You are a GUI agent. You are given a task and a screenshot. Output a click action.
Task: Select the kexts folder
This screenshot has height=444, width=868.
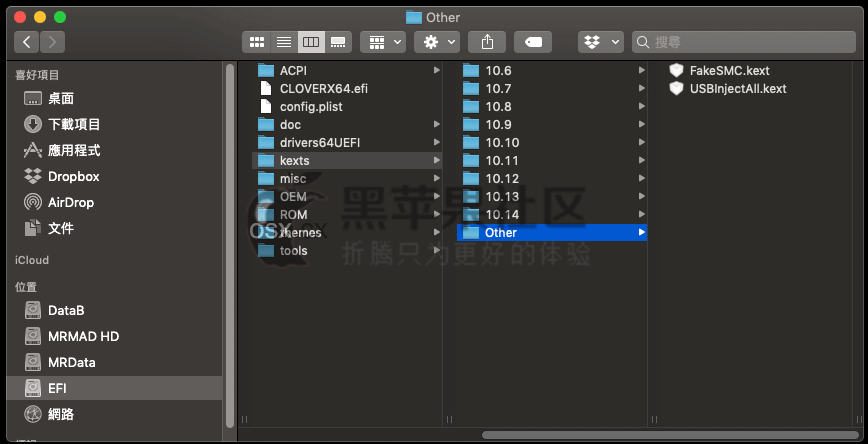[347, 161]
